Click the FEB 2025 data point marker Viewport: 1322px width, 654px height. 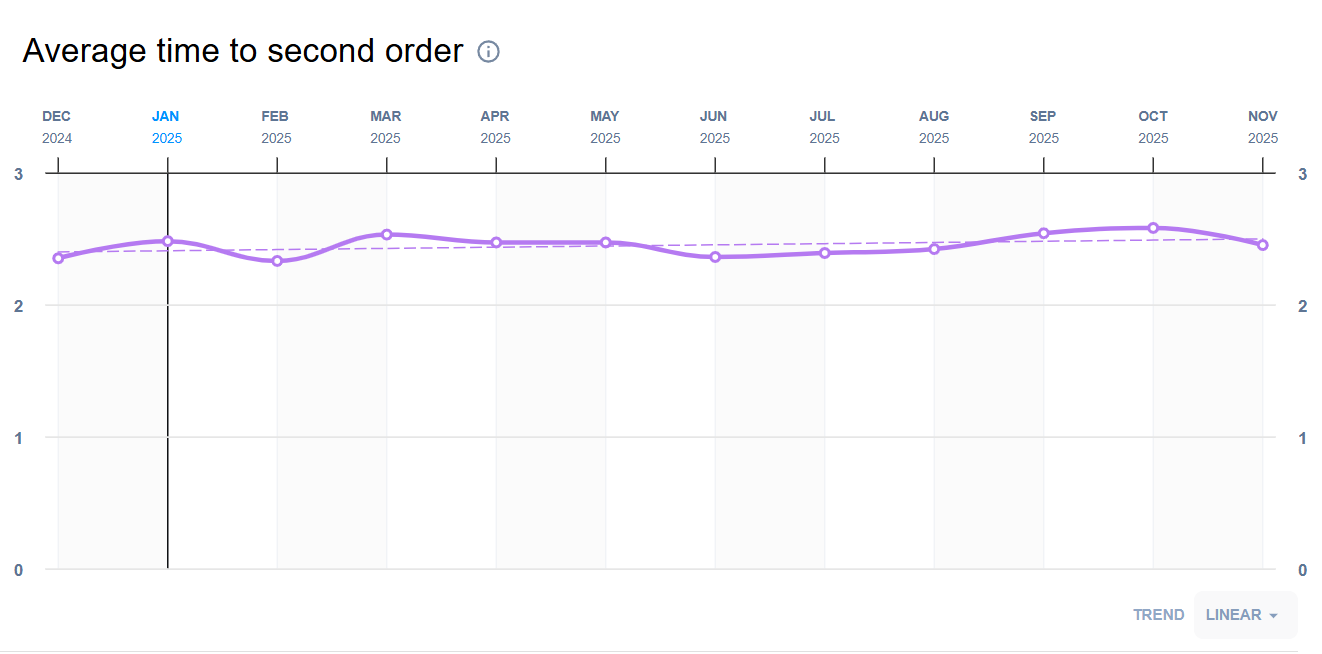tap(277, 261)
